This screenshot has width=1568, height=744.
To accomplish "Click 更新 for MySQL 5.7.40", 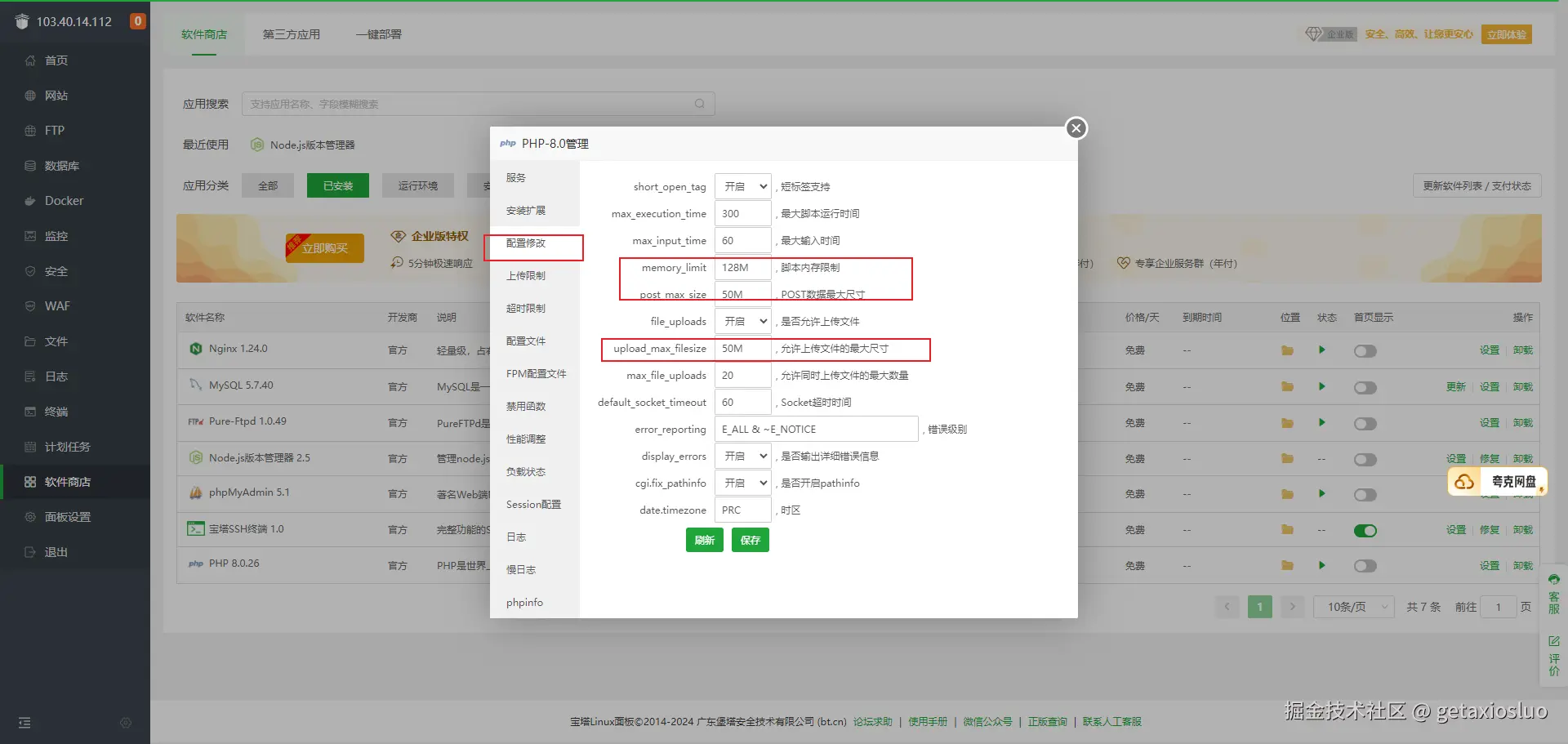I will point(1456,386).
